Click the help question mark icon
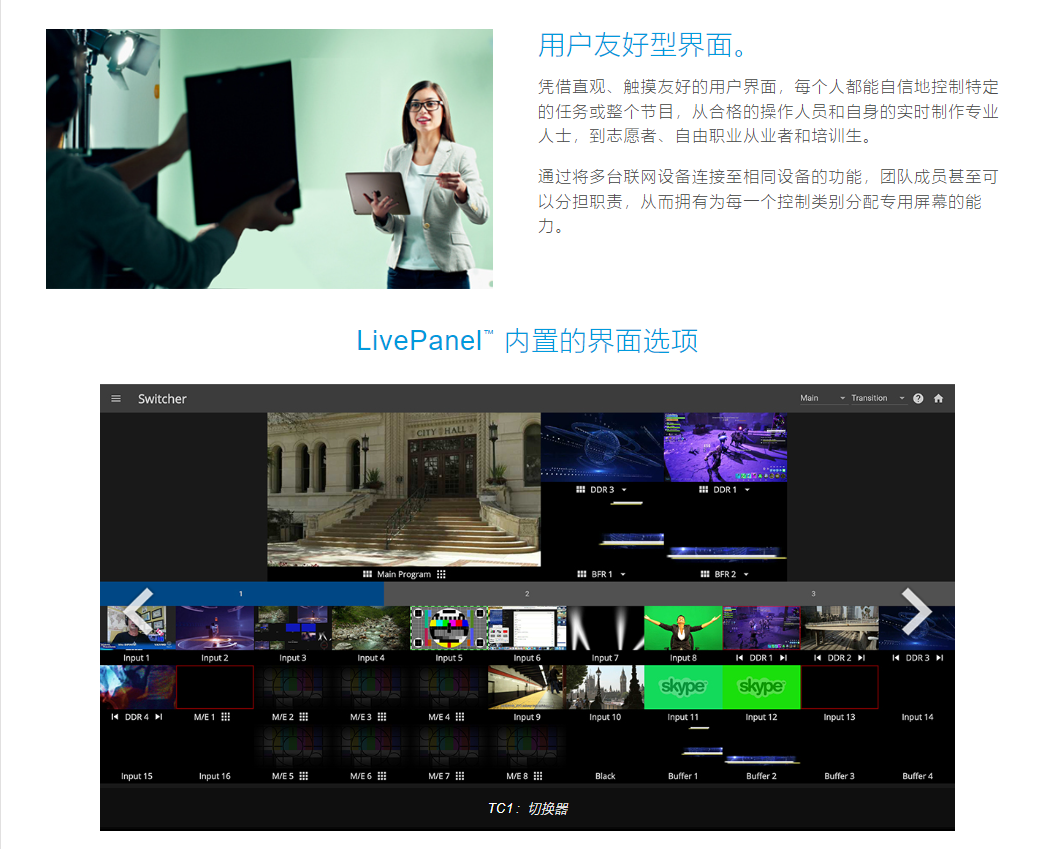Image resolution: width=1054 pixels, height=849 pixels. [918, 399]
